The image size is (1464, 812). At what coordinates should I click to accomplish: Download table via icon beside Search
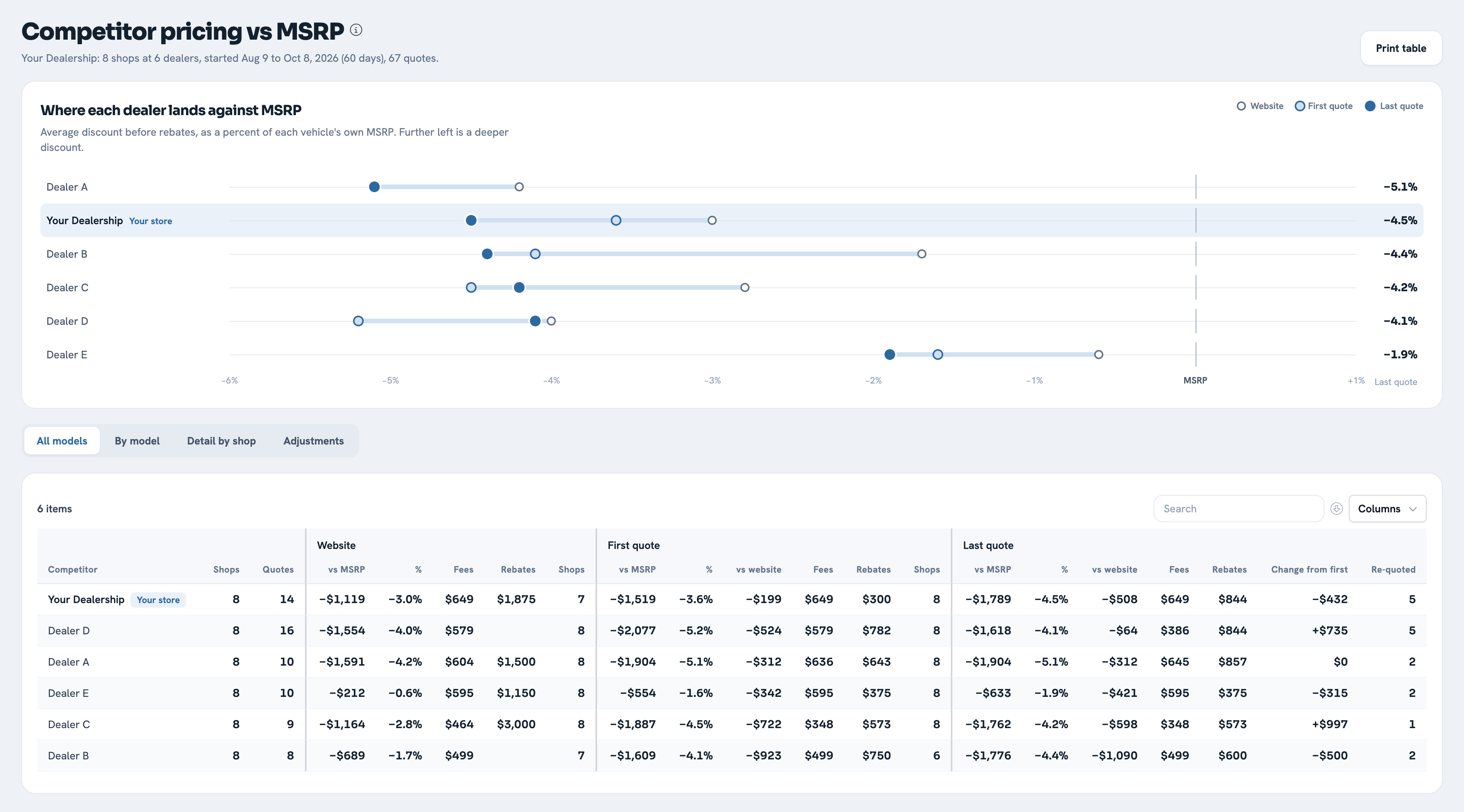[x=1336, y=509]
